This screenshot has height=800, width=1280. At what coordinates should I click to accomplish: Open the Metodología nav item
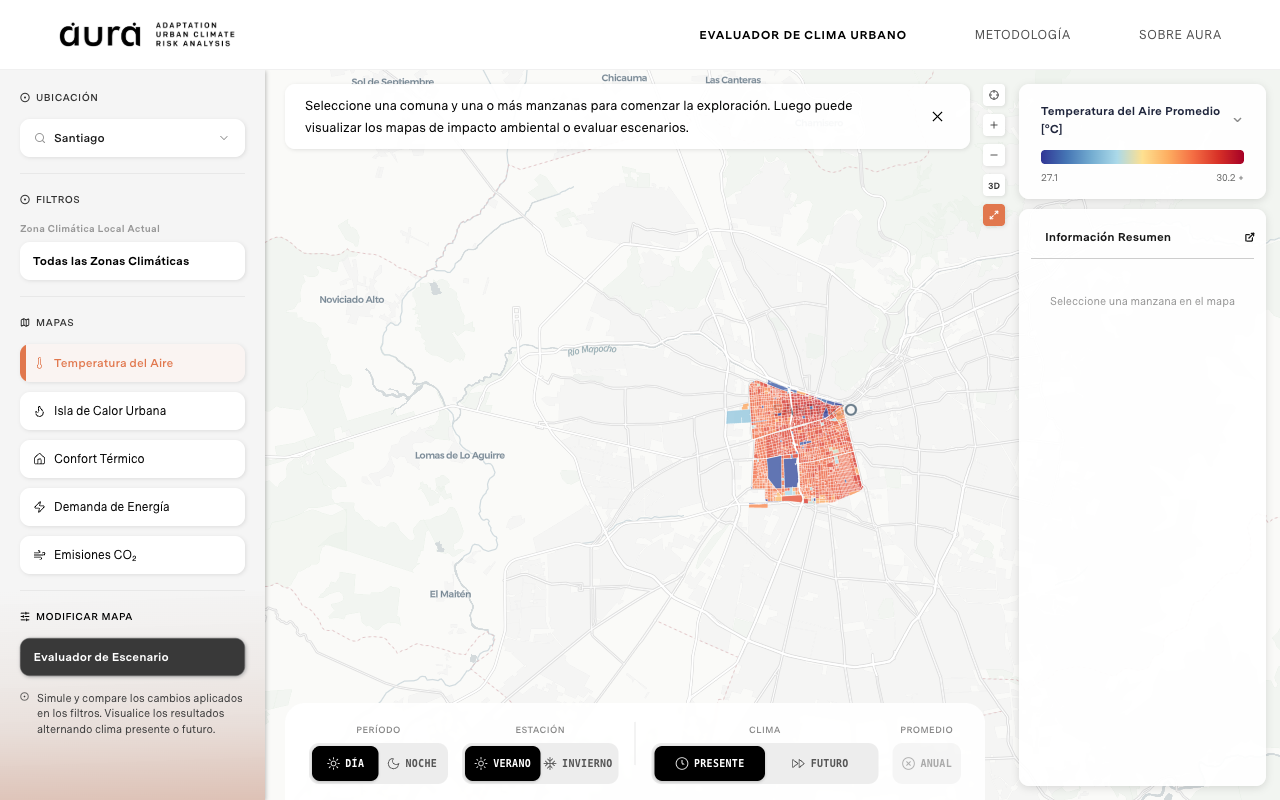tap(1022, 35)
